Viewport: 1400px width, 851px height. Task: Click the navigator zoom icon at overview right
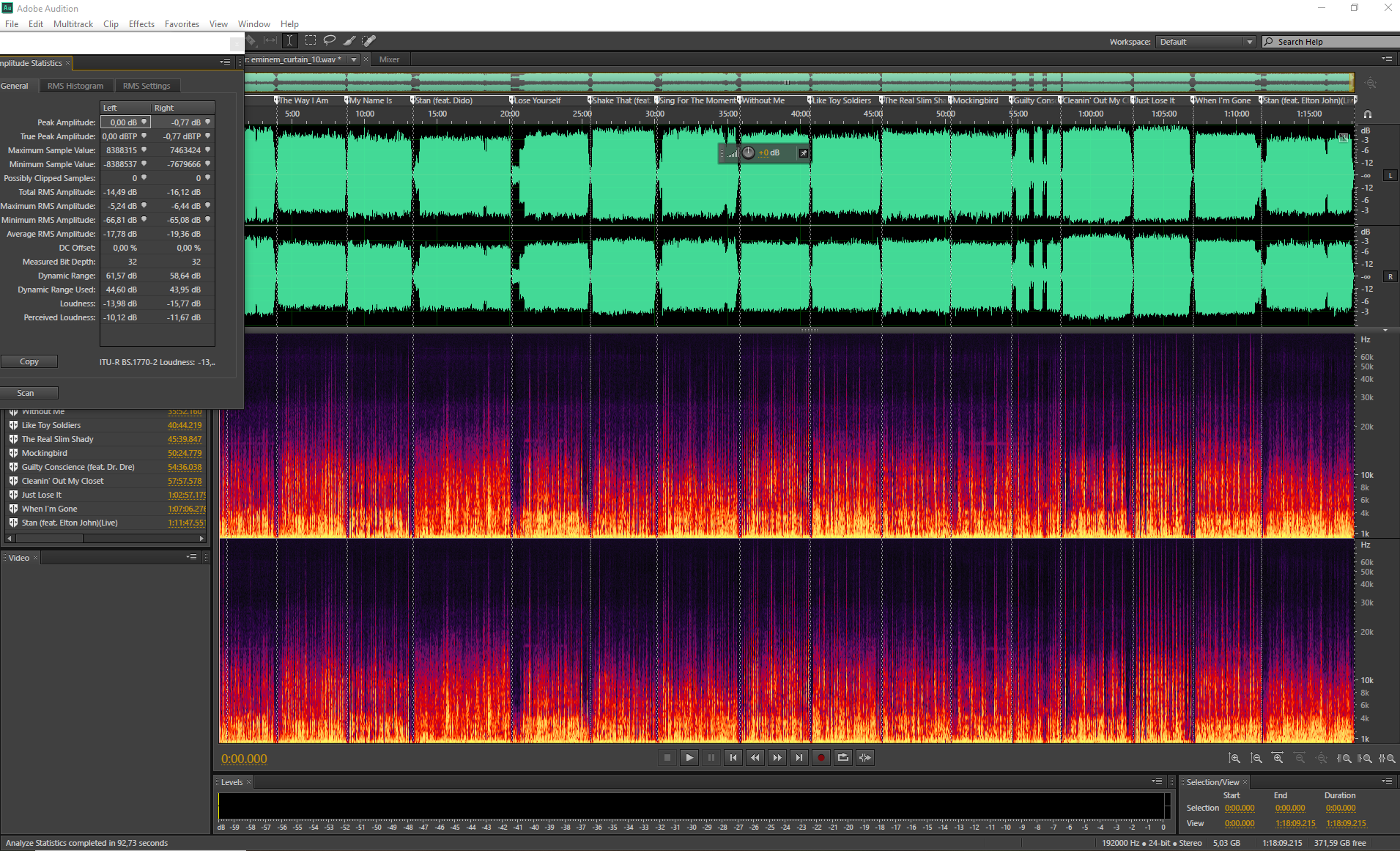click(1371, 84)
